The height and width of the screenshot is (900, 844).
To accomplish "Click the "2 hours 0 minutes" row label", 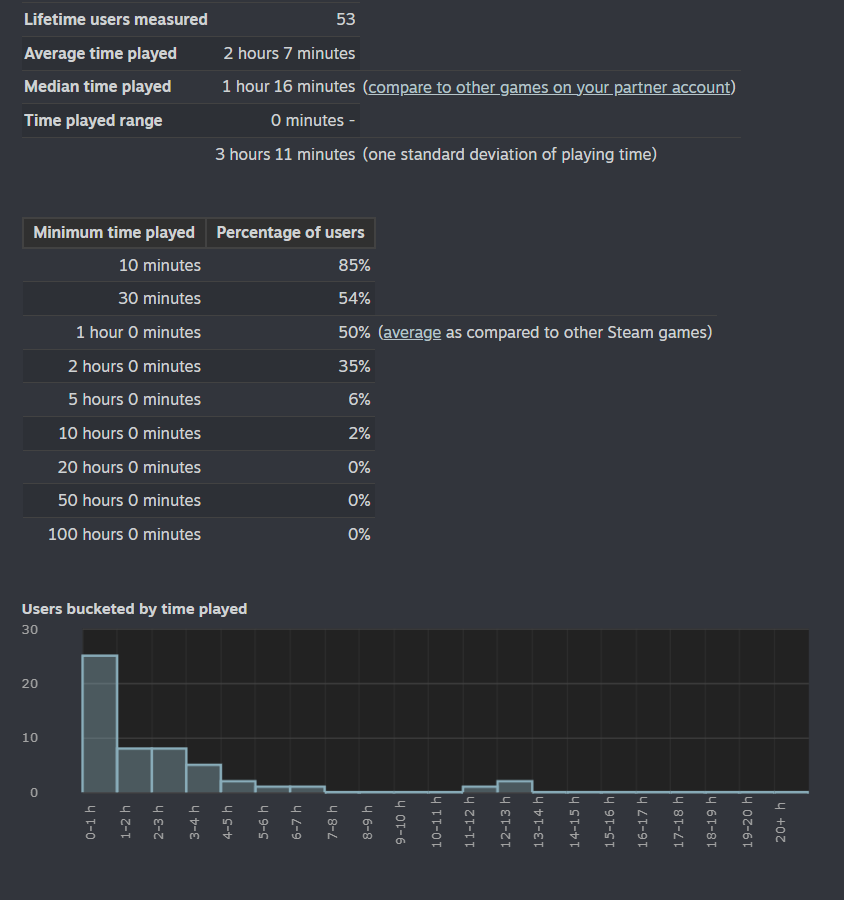I will pos(134,367).
